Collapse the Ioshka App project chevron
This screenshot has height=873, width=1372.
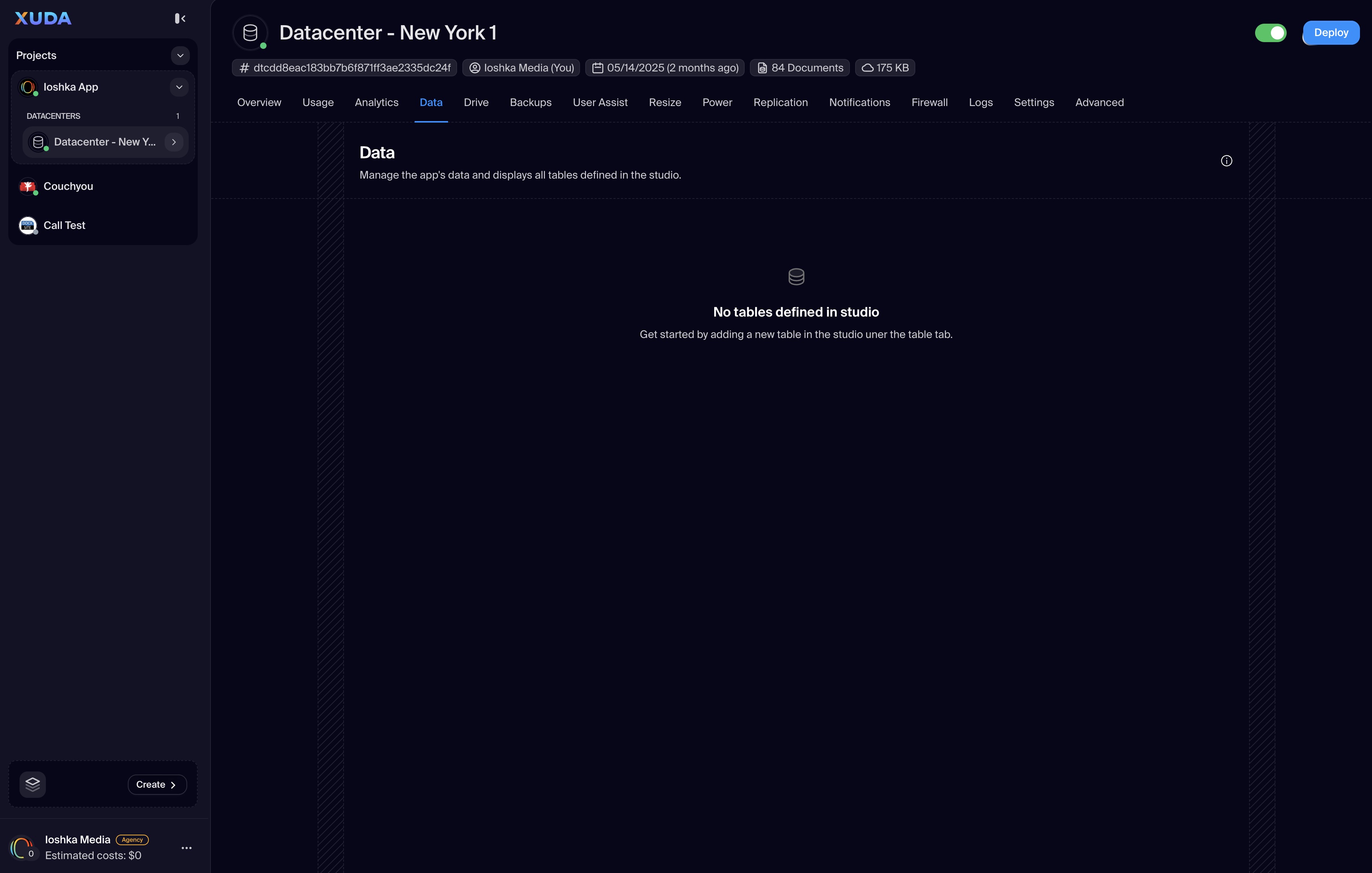click(179, 87)
